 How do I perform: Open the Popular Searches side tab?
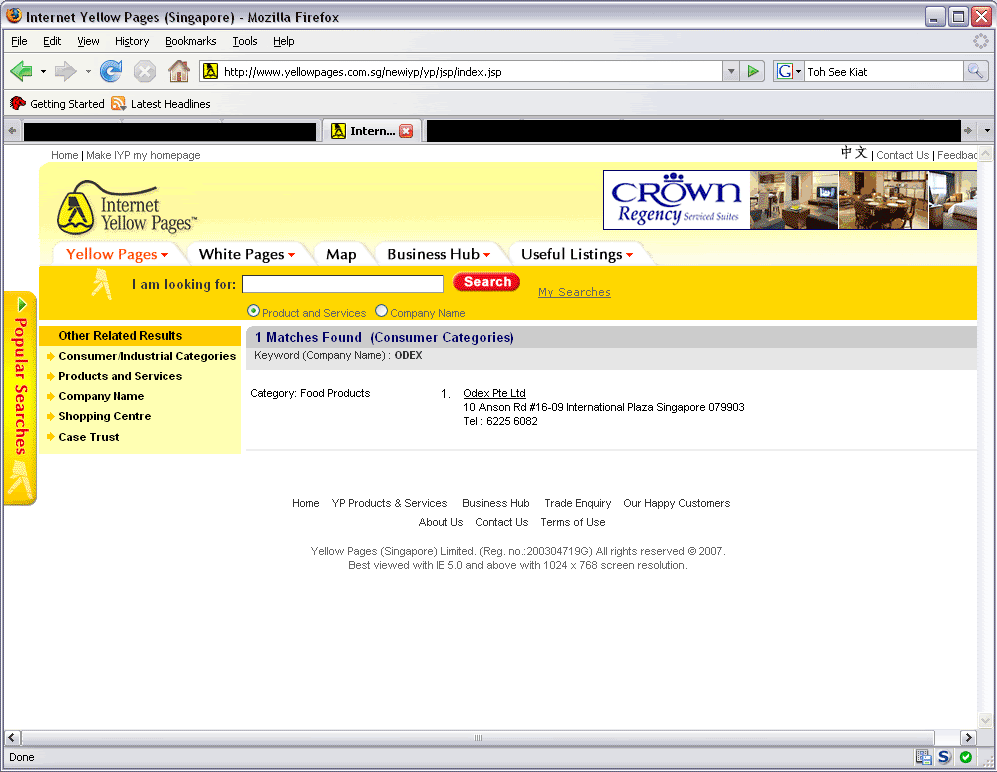pos(20,397)
